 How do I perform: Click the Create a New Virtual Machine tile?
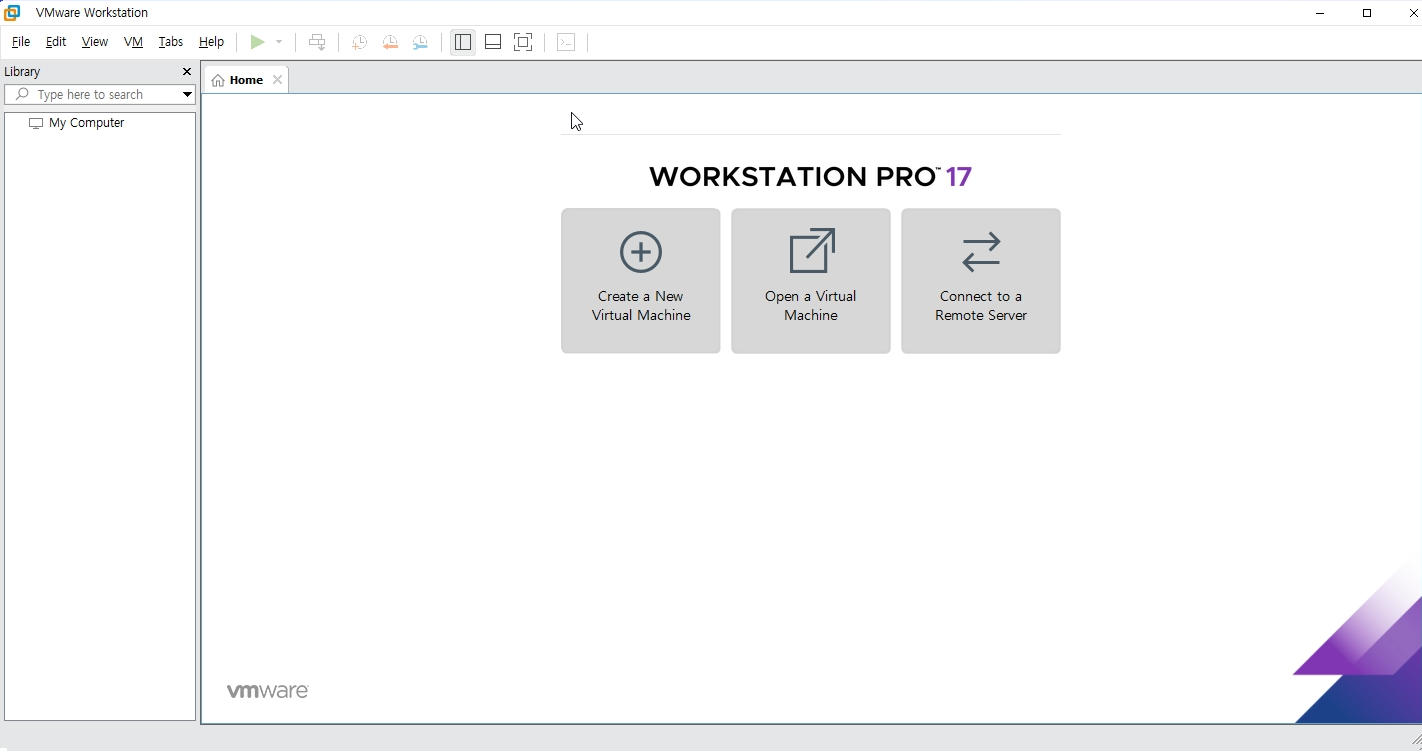(641, 281)
